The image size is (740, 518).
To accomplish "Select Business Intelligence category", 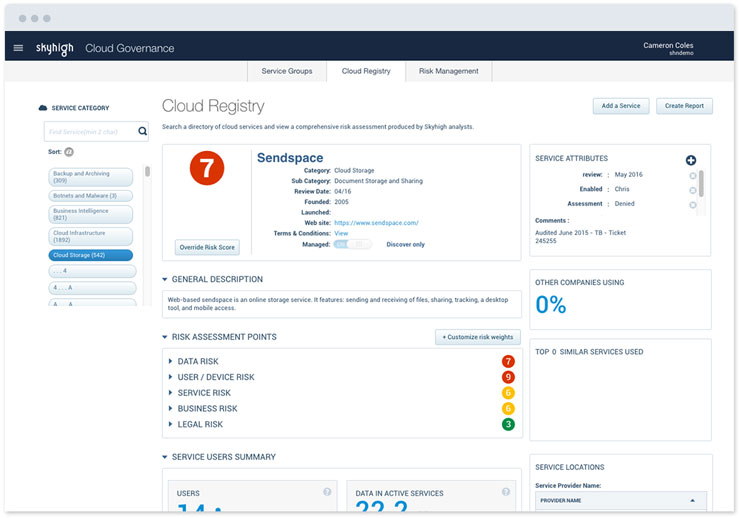I will tap(91, 214).
